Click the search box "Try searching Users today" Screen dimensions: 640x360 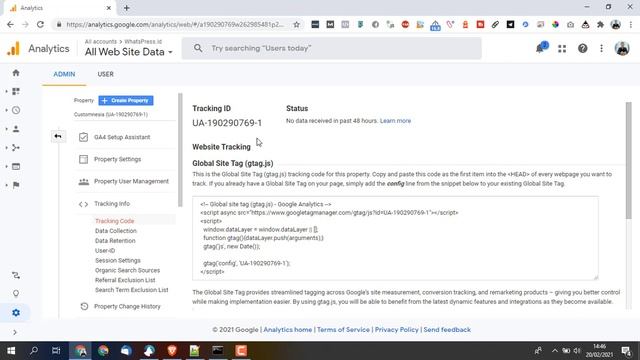tap(331, 48)
